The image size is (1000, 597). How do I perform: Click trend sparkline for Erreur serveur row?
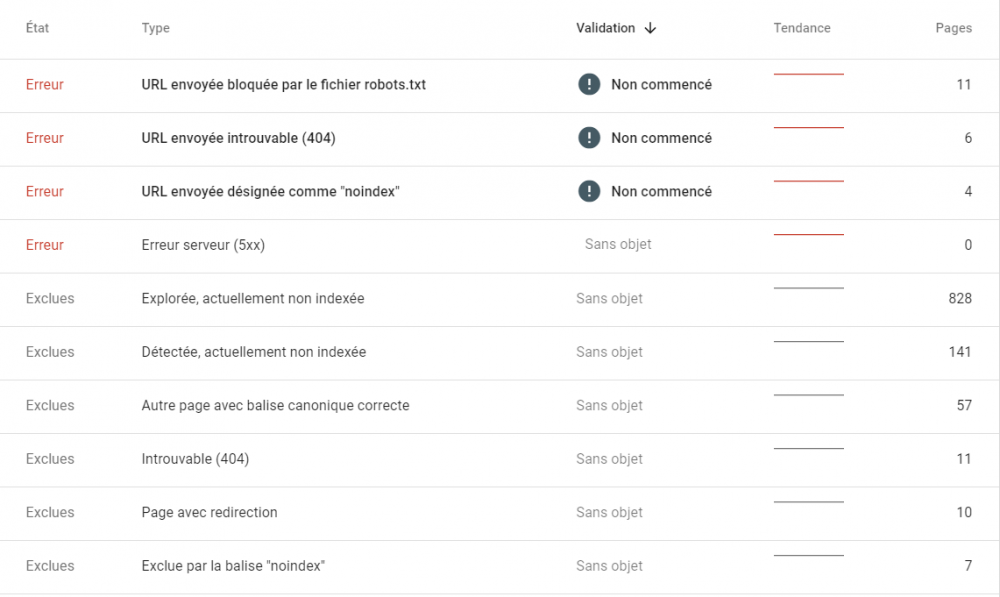click(x=808, y=234)
